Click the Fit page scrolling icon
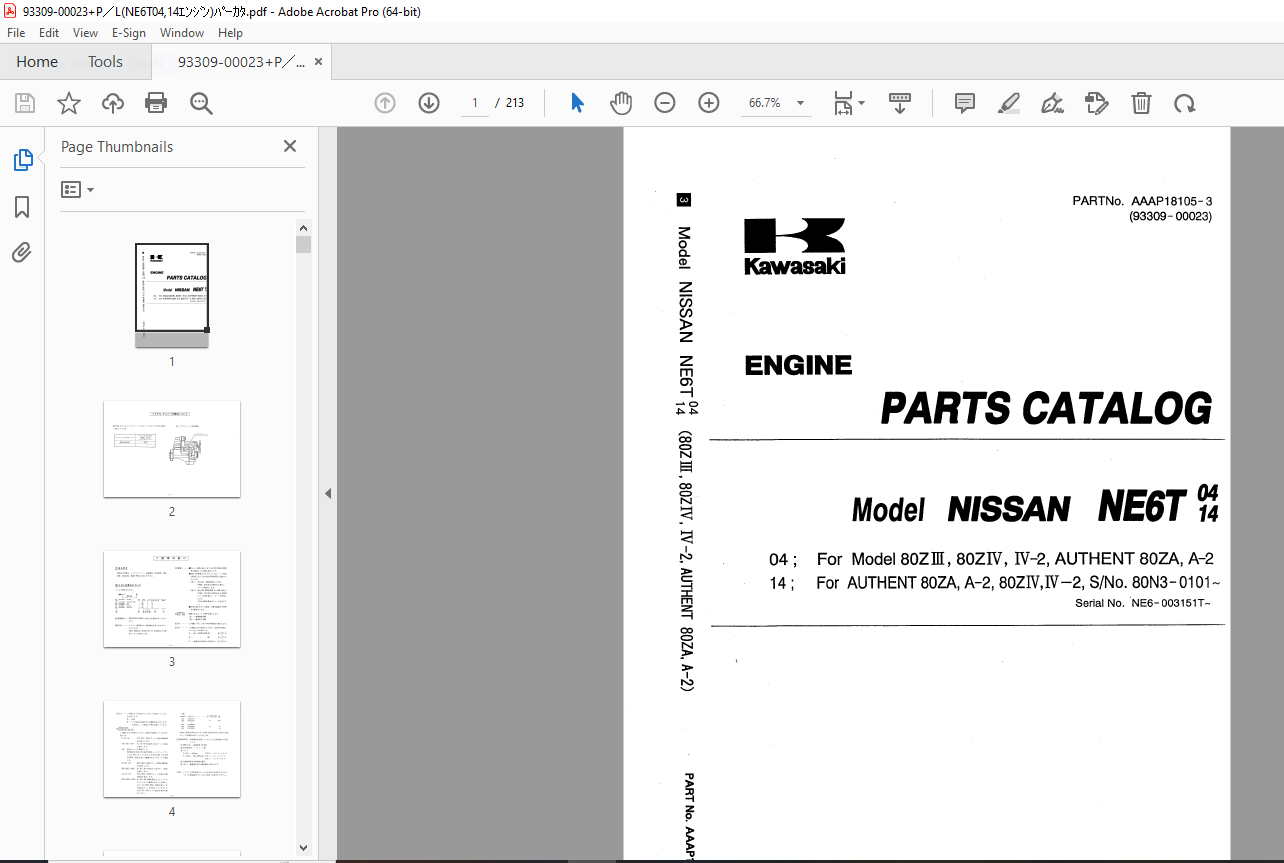This screenshot has height=863, width=1284. click(x=844, y=103)
